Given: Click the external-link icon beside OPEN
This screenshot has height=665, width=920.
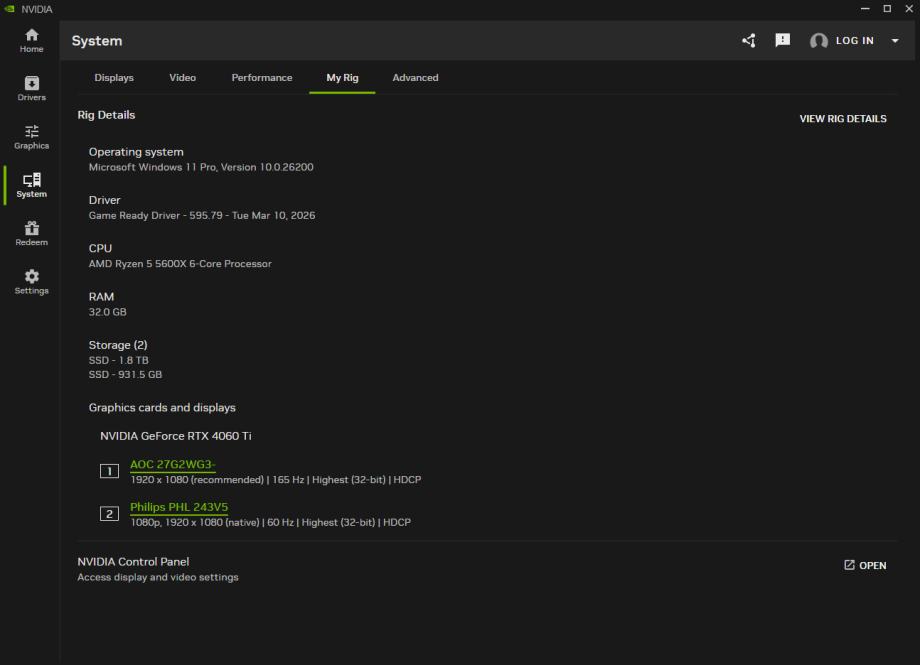Looking at the screenshot, I should (849, 565).
